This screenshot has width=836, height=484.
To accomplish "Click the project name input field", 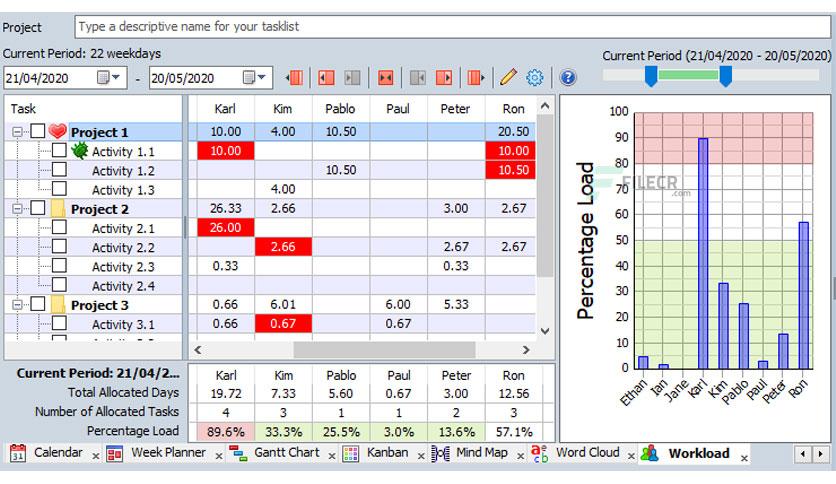I will pyautogui.click(x=453, y=27).
